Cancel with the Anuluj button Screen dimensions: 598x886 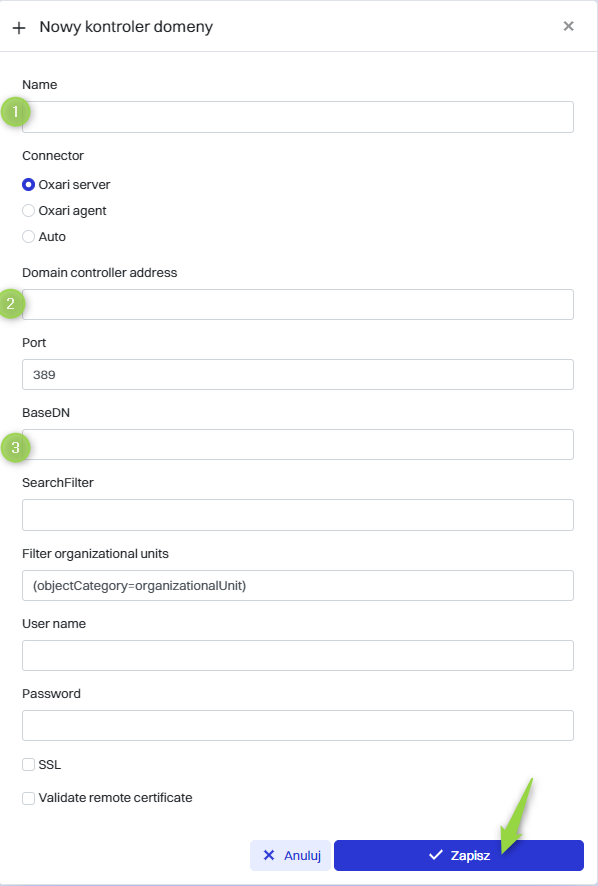pyautogui.click(x=291, y=855)
